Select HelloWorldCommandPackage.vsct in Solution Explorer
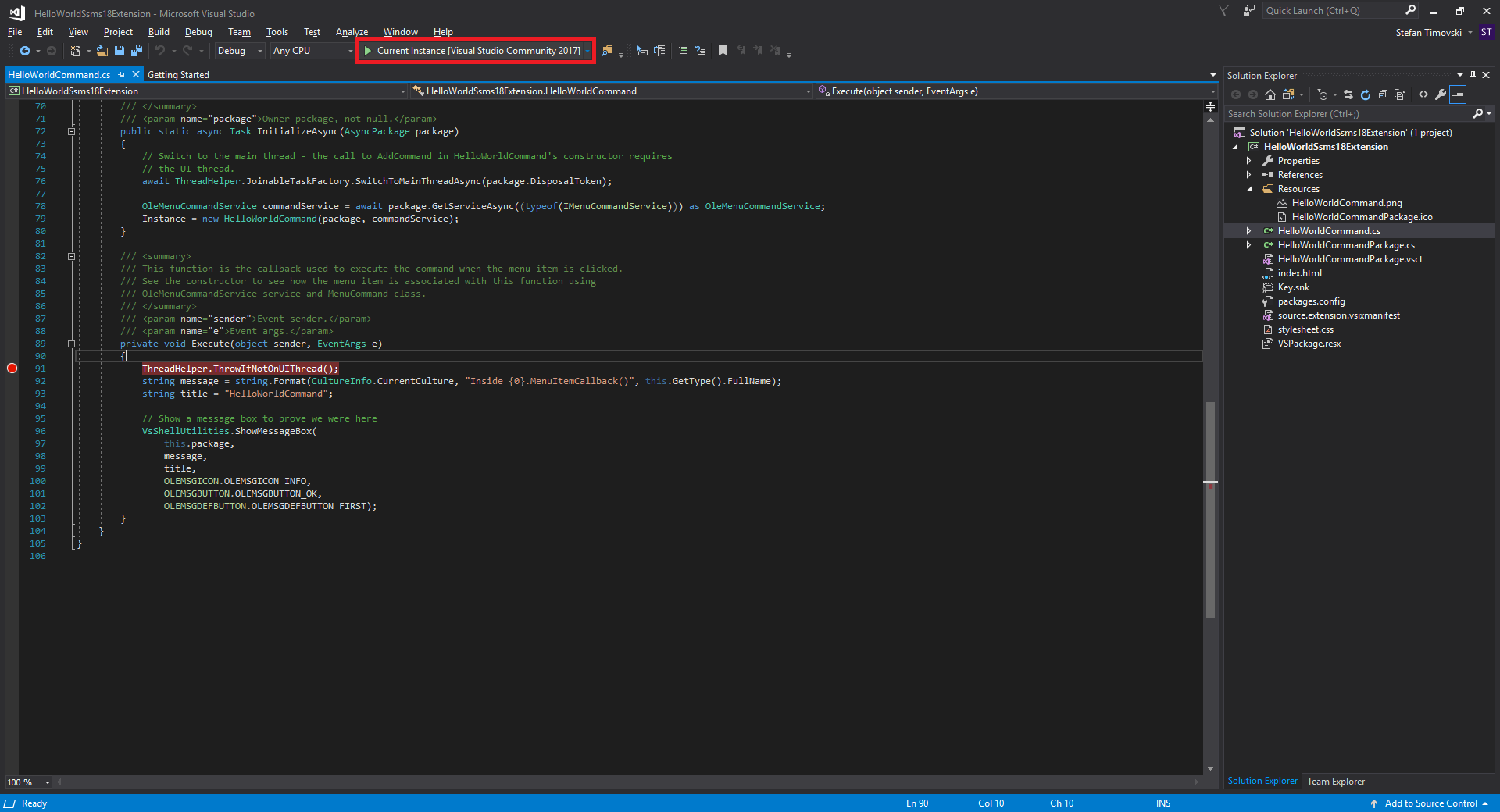 (x=1350, y=259)
